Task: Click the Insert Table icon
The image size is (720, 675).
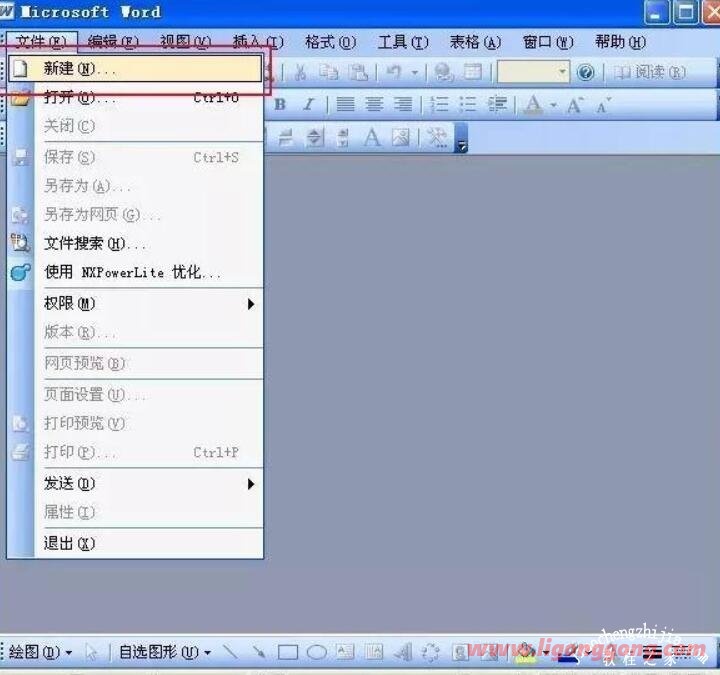Action: click(x=473, y=72)
